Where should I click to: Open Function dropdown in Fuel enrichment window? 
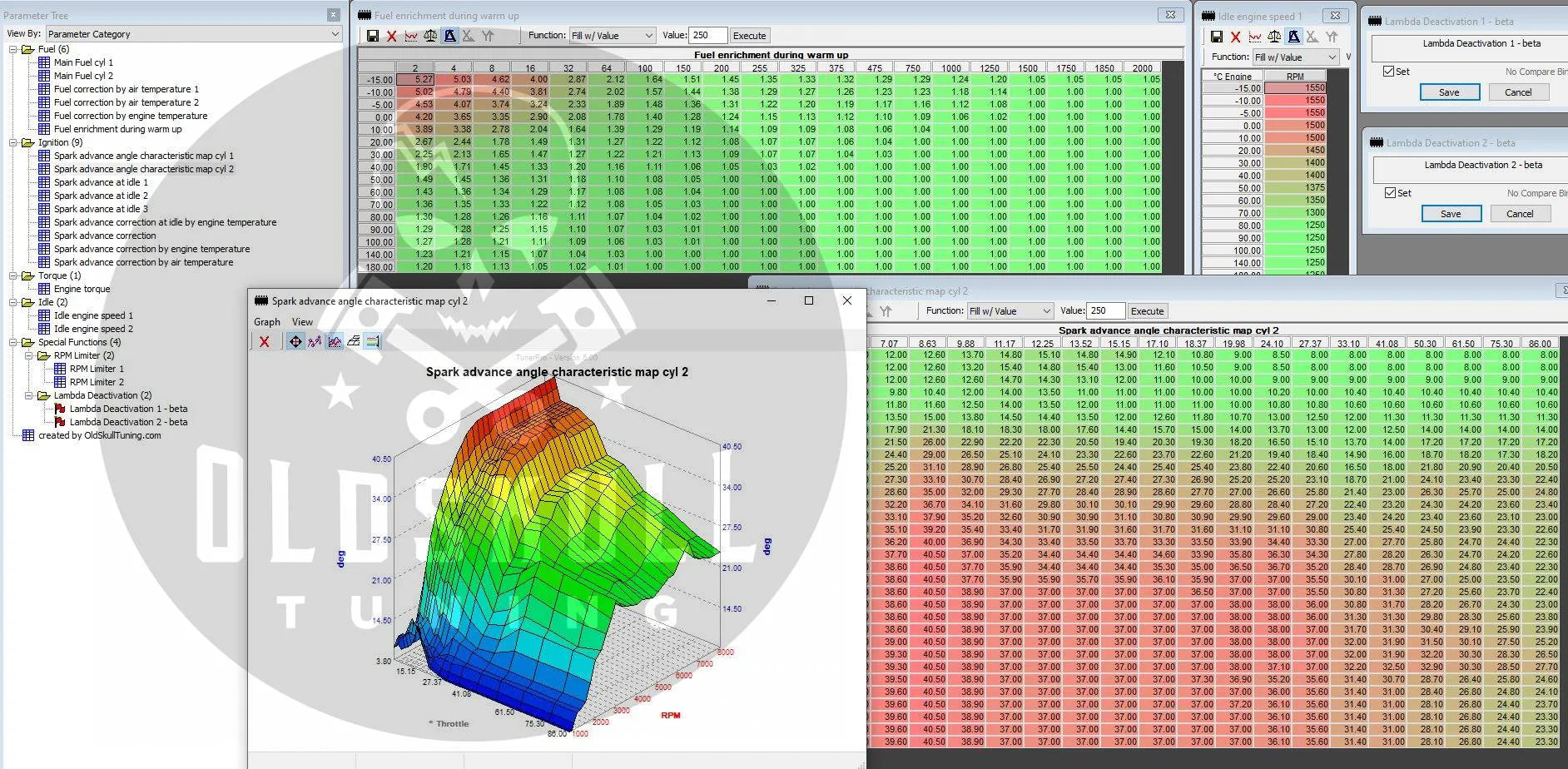613,36
